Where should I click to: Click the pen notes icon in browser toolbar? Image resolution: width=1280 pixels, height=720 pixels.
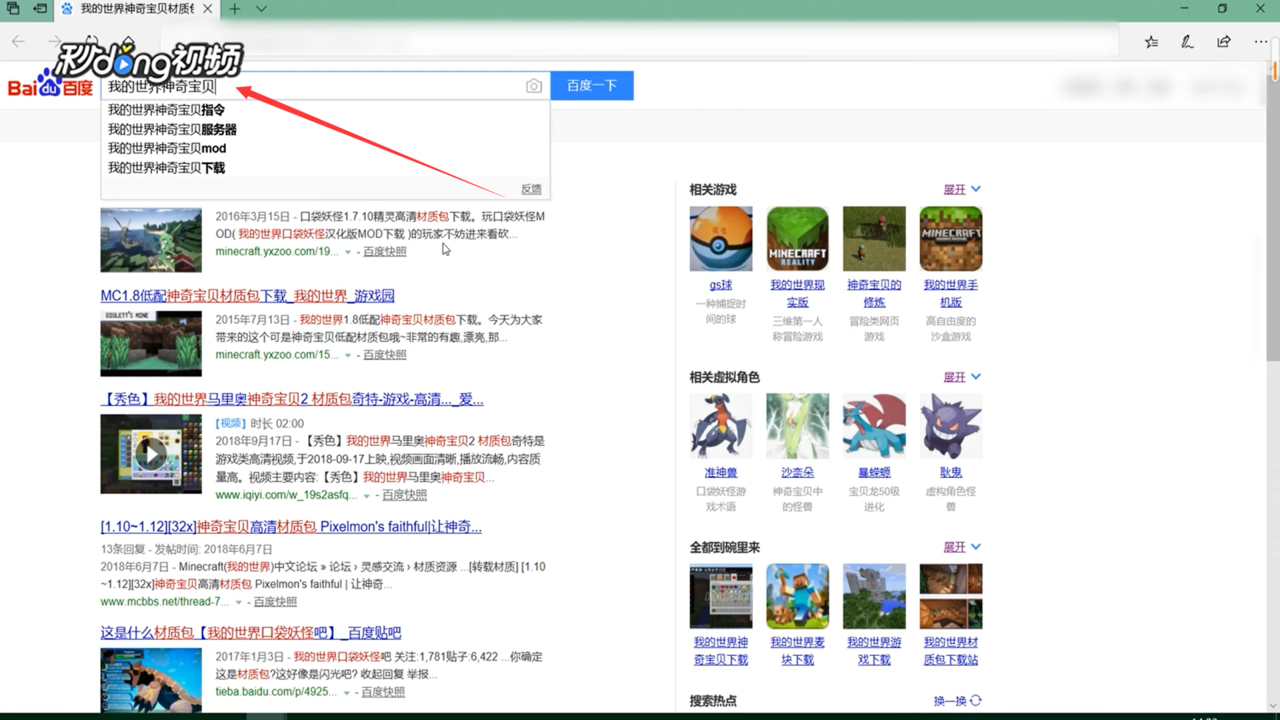click(x=1187, y=42)
